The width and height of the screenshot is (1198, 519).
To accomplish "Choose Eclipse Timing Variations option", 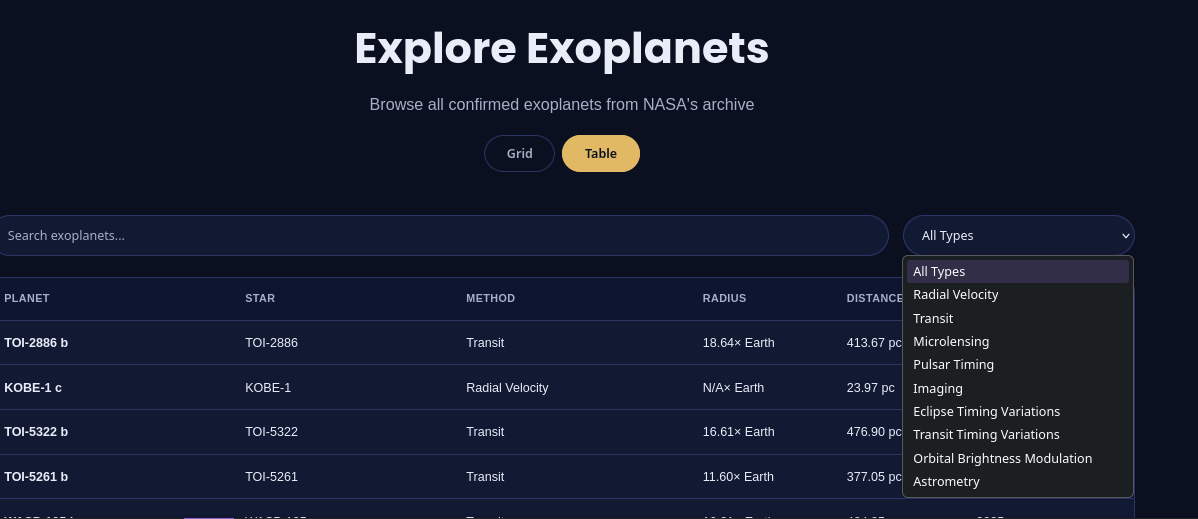I will (x=986, y=412).
